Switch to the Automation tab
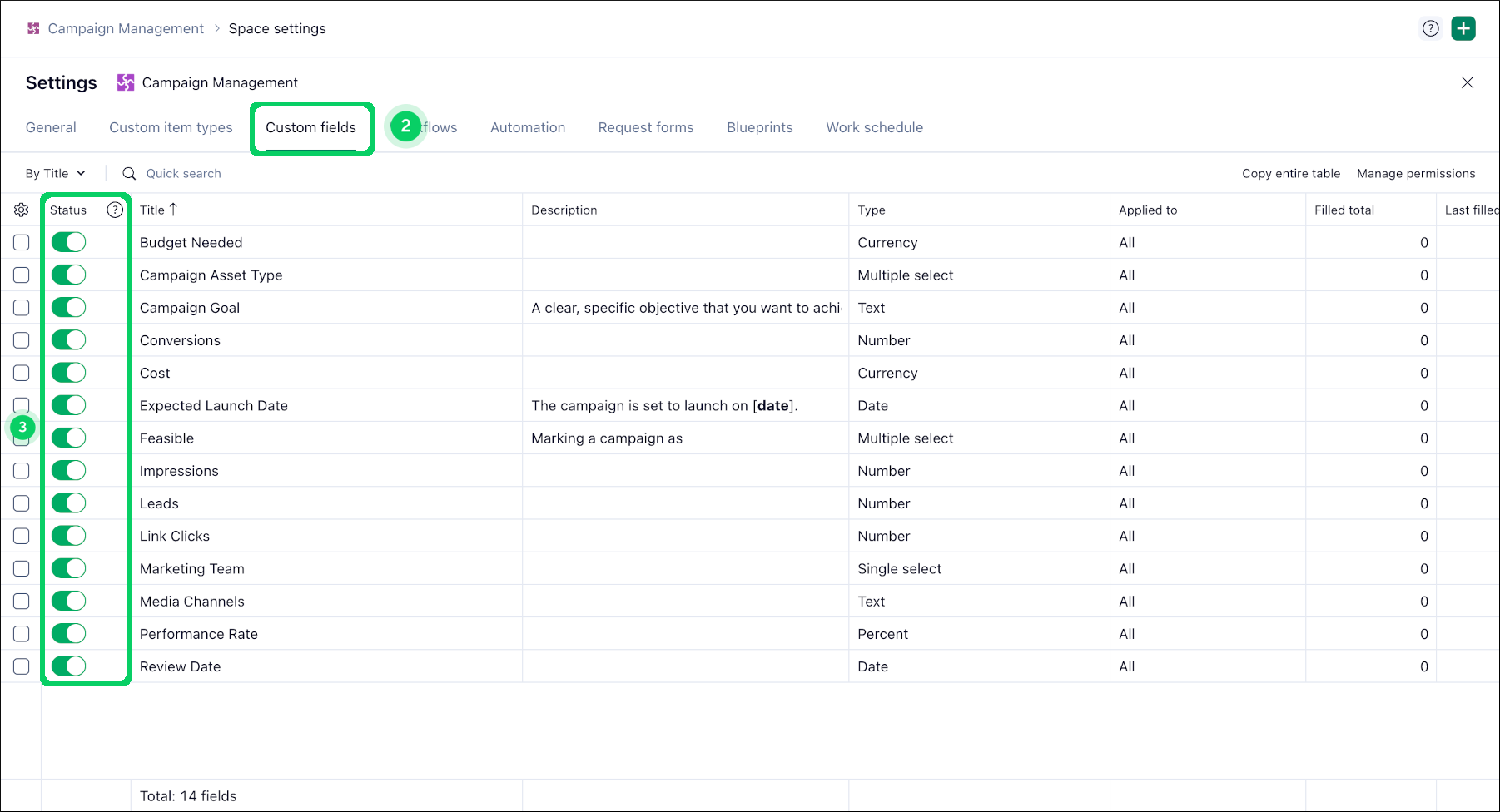 [528, 127]
